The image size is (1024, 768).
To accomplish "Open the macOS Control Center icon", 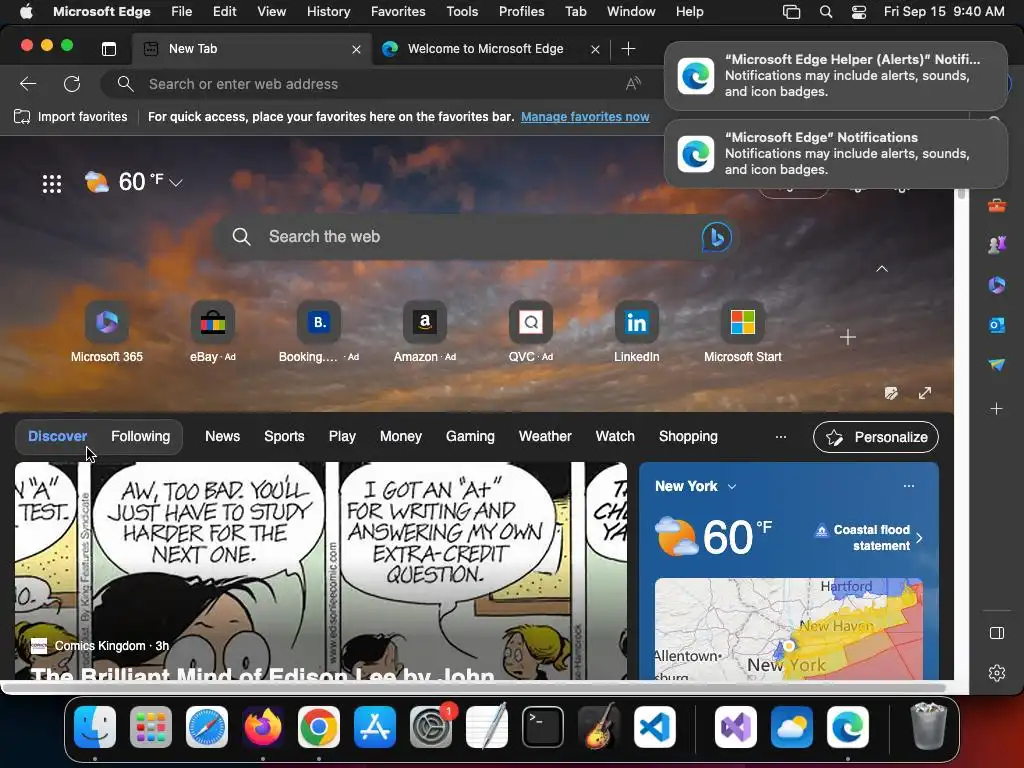I will point(859,12).
